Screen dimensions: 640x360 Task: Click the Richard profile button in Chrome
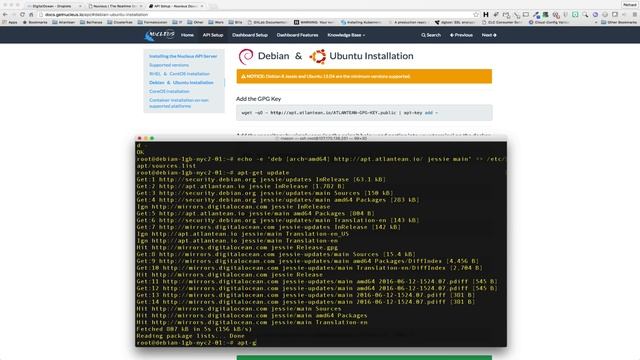pyautogui.click(x=630, y=5)
